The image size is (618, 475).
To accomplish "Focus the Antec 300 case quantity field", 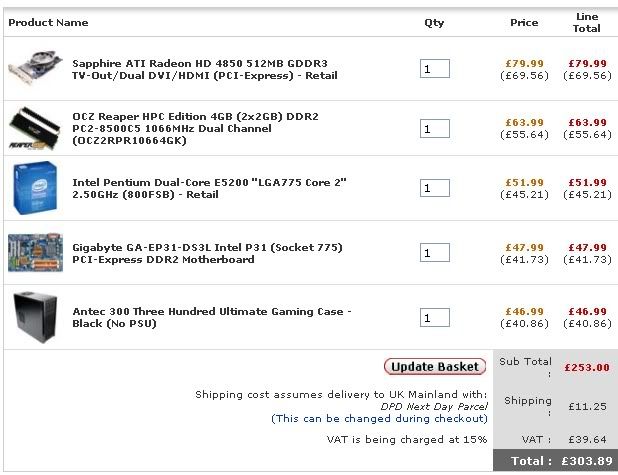I will point(435,318).
